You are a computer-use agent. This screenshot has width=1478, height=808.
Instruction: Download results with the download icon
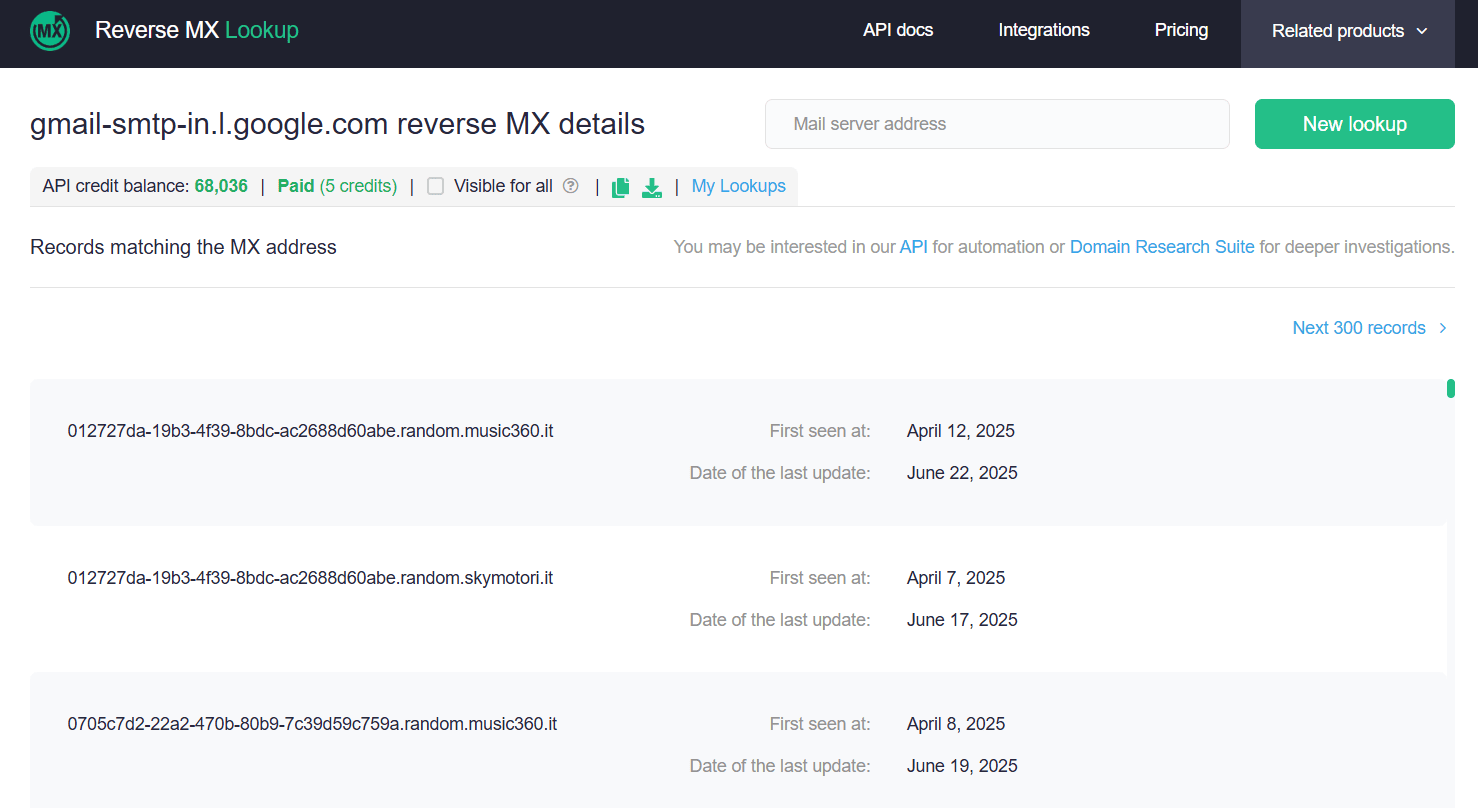tap(652, 187)
